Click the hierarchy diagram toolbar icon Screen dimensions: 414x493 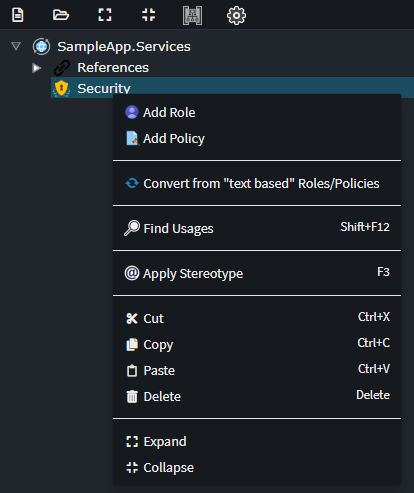(192, 15)
